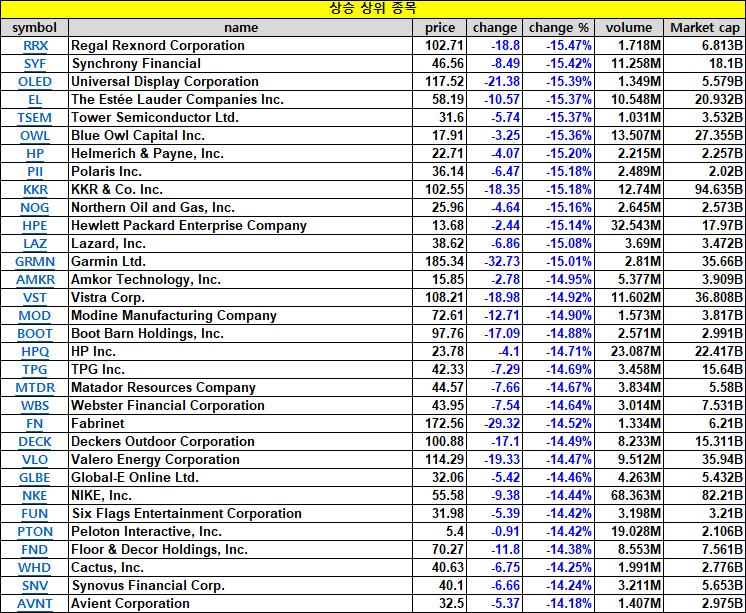Select the 'Six Flags Entertainment Corporation' cell

pyautogui.click(x=241, y=514)
